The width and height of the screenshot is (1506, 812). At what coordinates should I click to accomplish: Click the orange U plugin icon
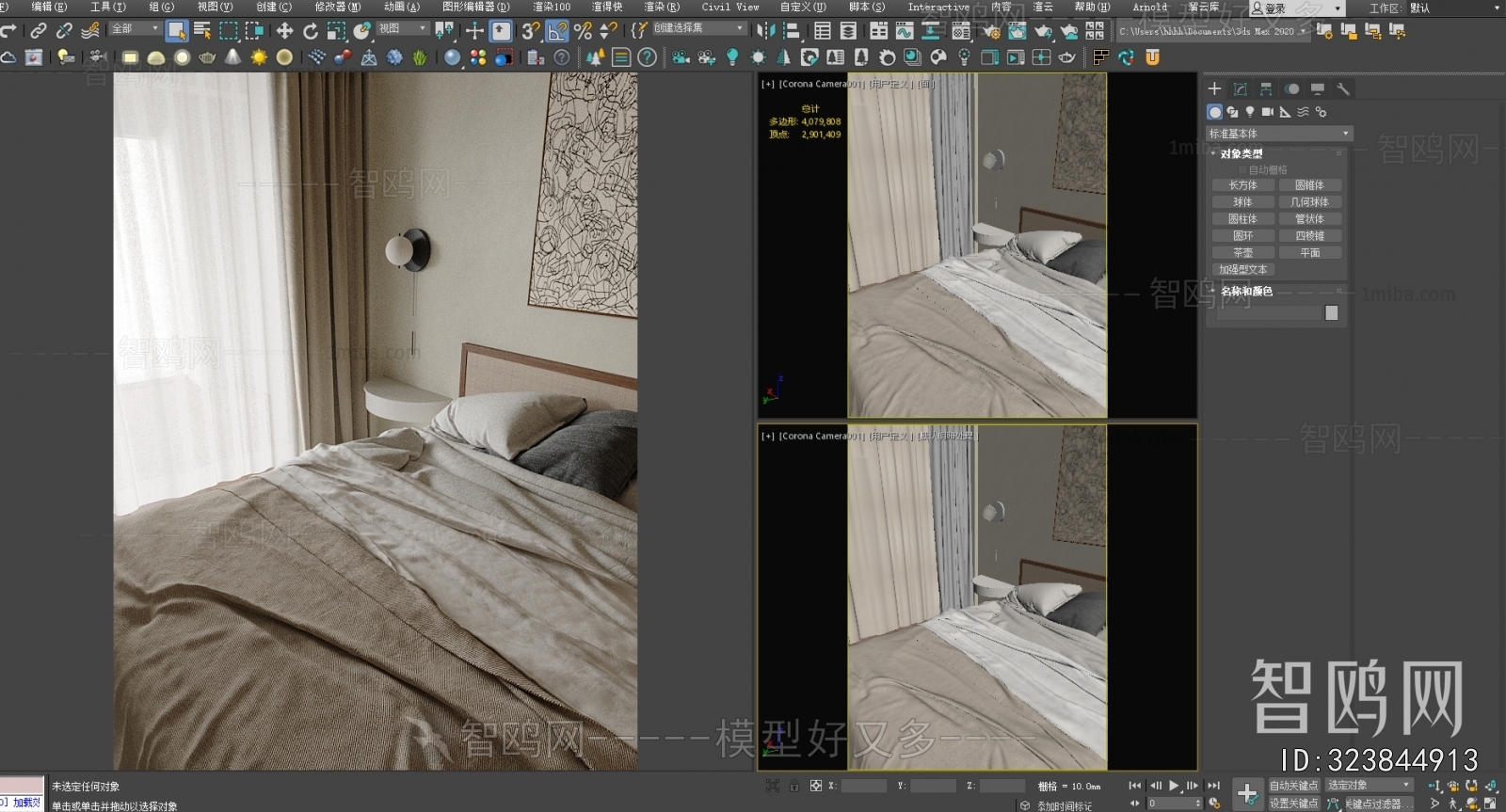point(1152,57)
